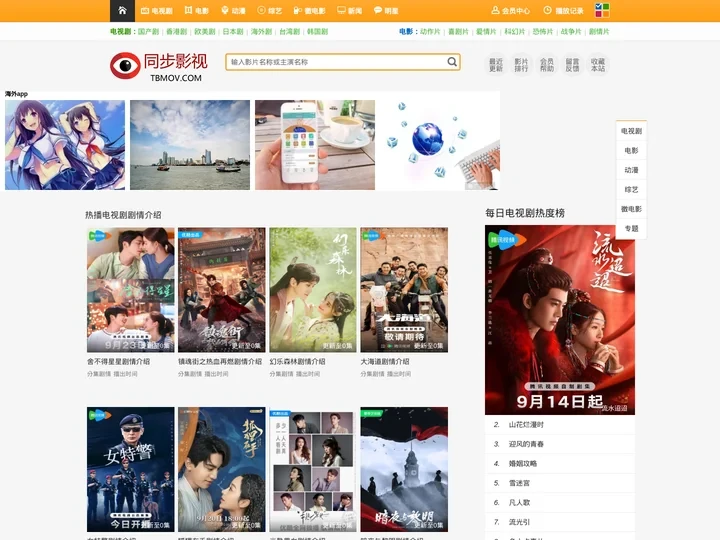The height and width of the screenshot is (540, 720).
Task: Open the 动漫 navigation tab
Action: coord(233,11)
